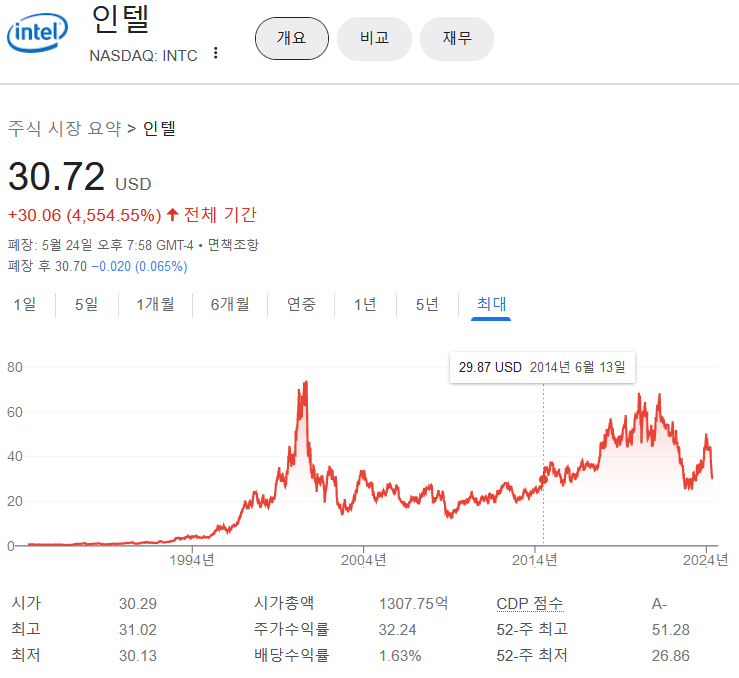Select the 최대 max range tab
Viewport: 739px width, 678px height.
491,304
